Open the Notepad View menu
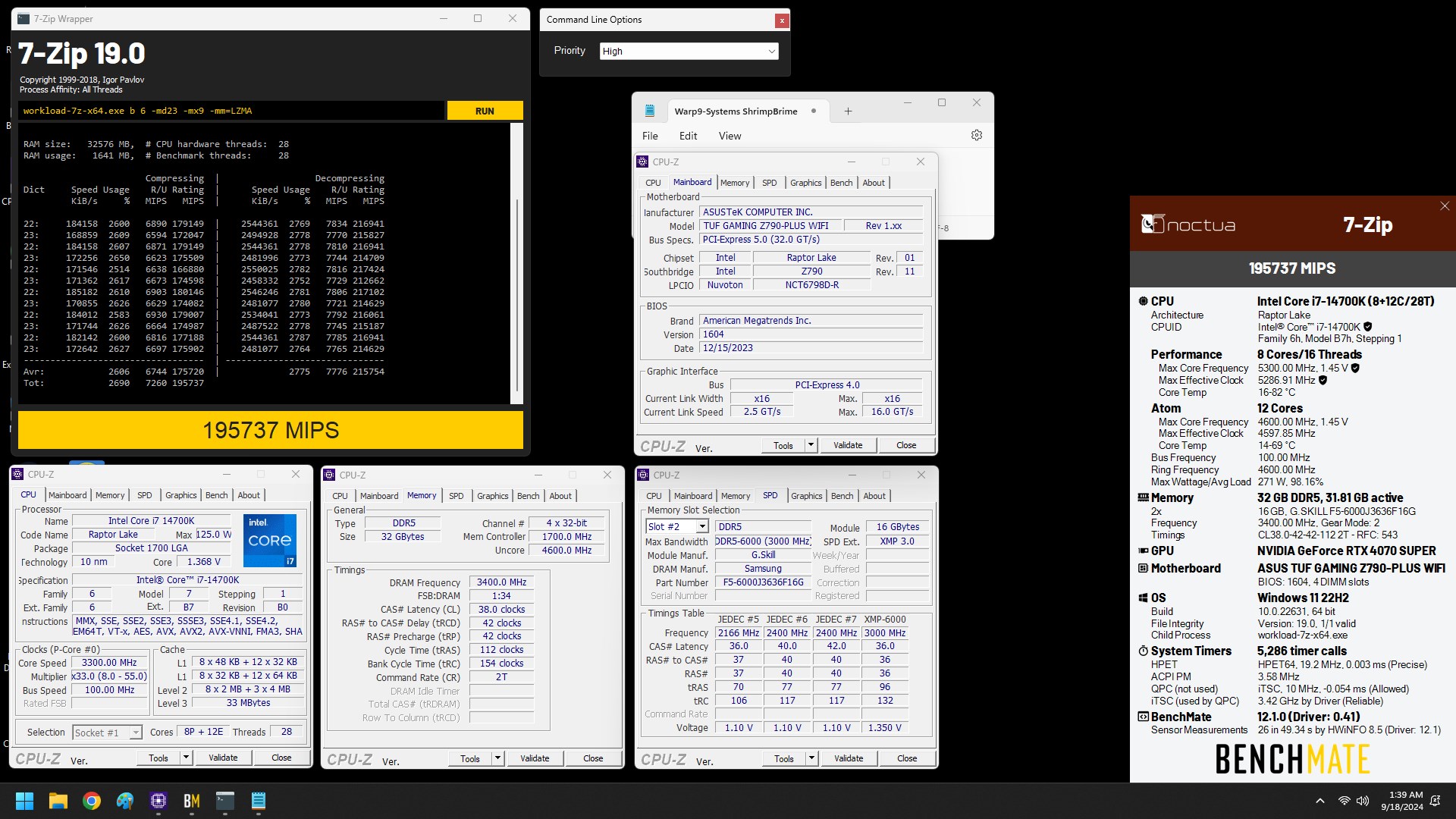The width and height of the screenshot is (1456, 819). click(x=730, y=136)
